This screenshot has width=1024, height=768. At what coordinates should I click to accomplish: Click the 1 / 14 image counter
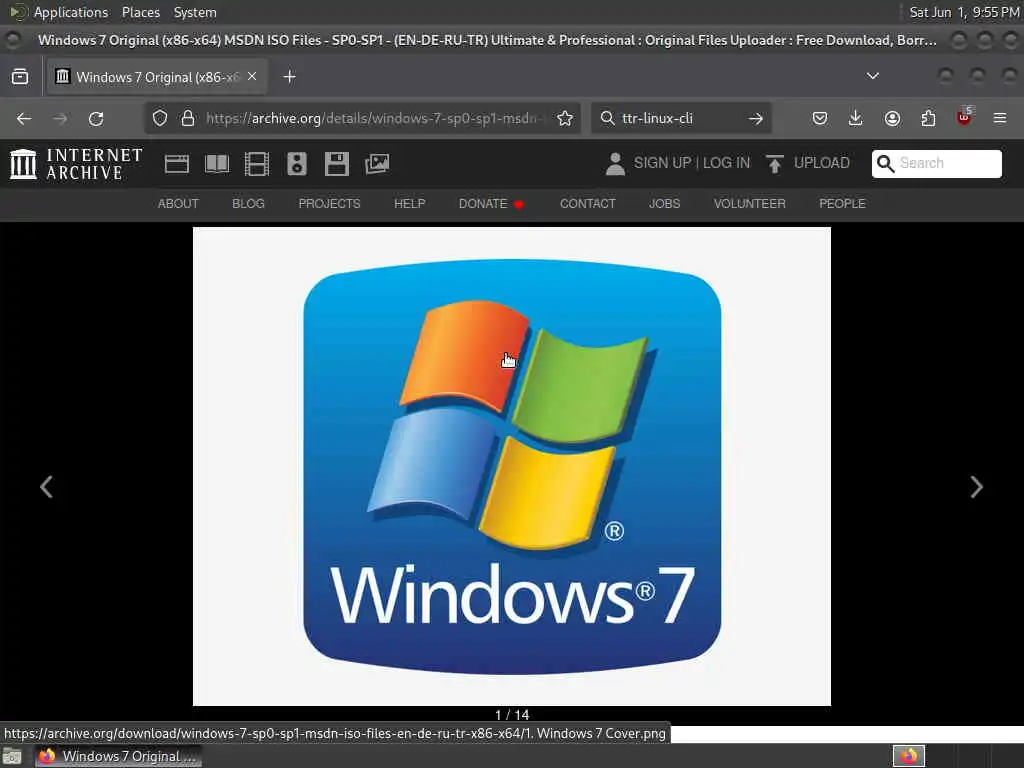point(512,714)
